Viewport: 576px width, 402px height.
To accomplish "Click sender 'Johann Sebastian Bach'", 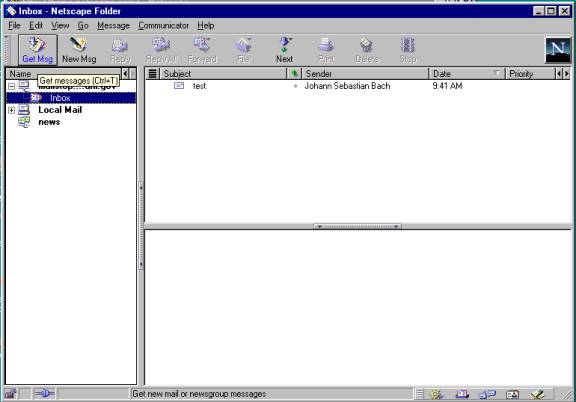I will (347, 86).
